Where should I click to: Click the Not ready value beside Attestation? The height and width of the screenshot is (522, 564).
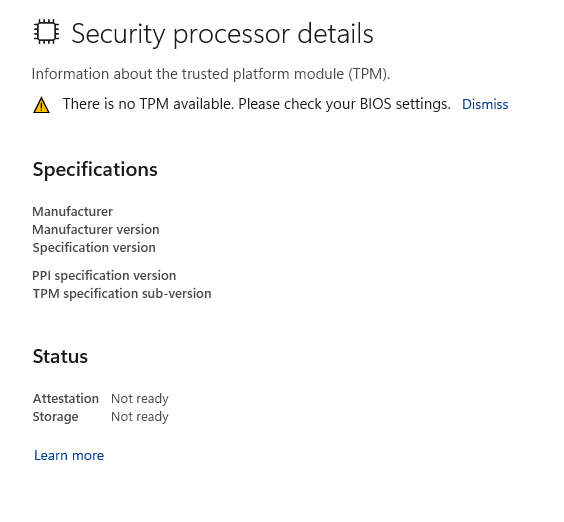[140, 399]
